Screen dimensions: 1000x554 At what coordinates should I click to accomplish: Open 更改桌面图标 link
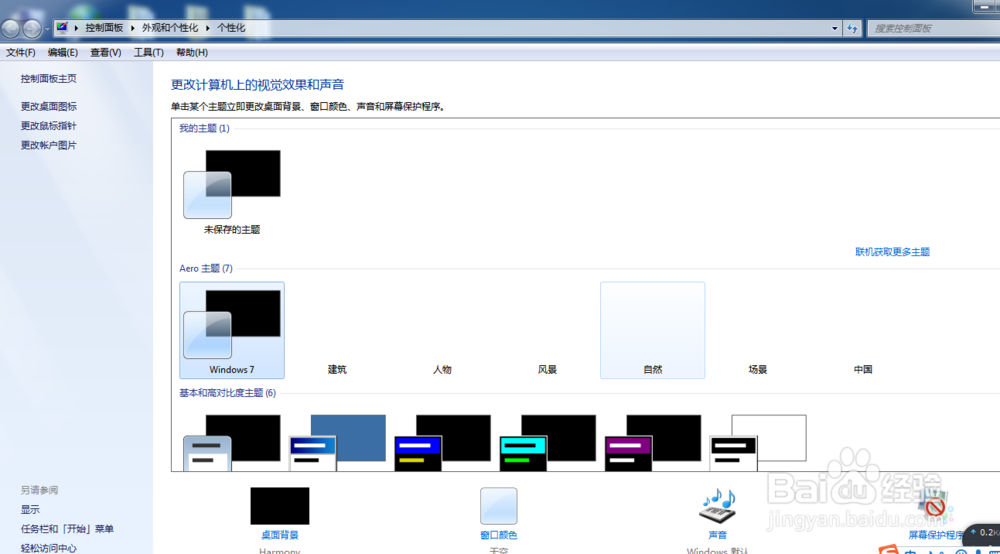[48, 106]
